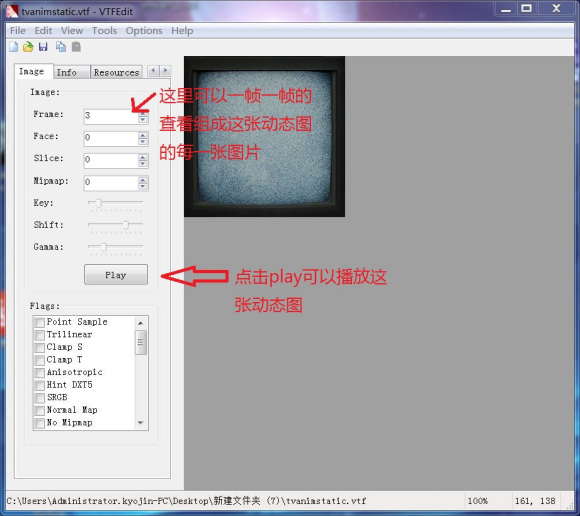The width and height of the screenshot is (580, 516).
Task: Decrease the Face value with down arrow
Action: click(x=143, y=142)
